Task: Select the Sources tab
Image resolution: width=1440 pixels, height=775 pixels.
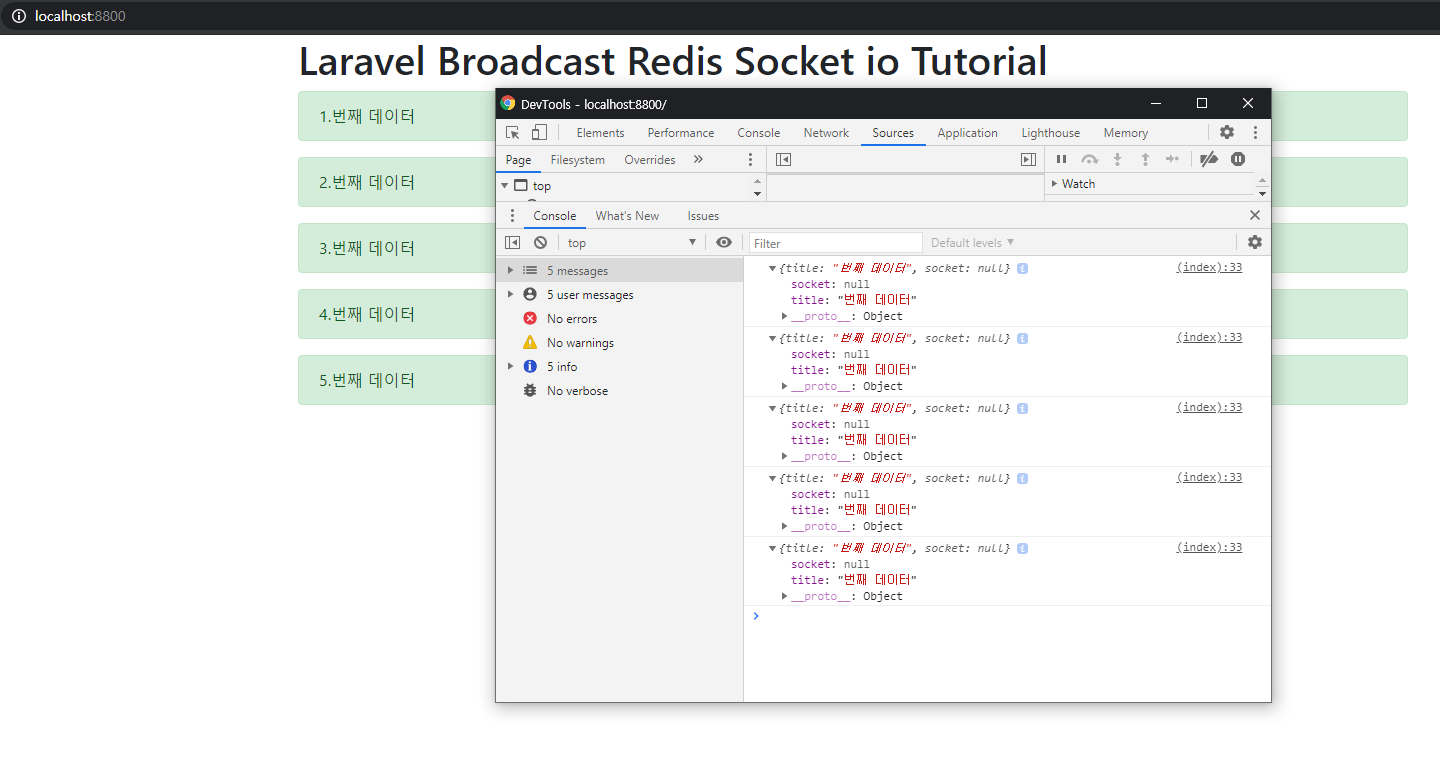Action: click(893, 132)
